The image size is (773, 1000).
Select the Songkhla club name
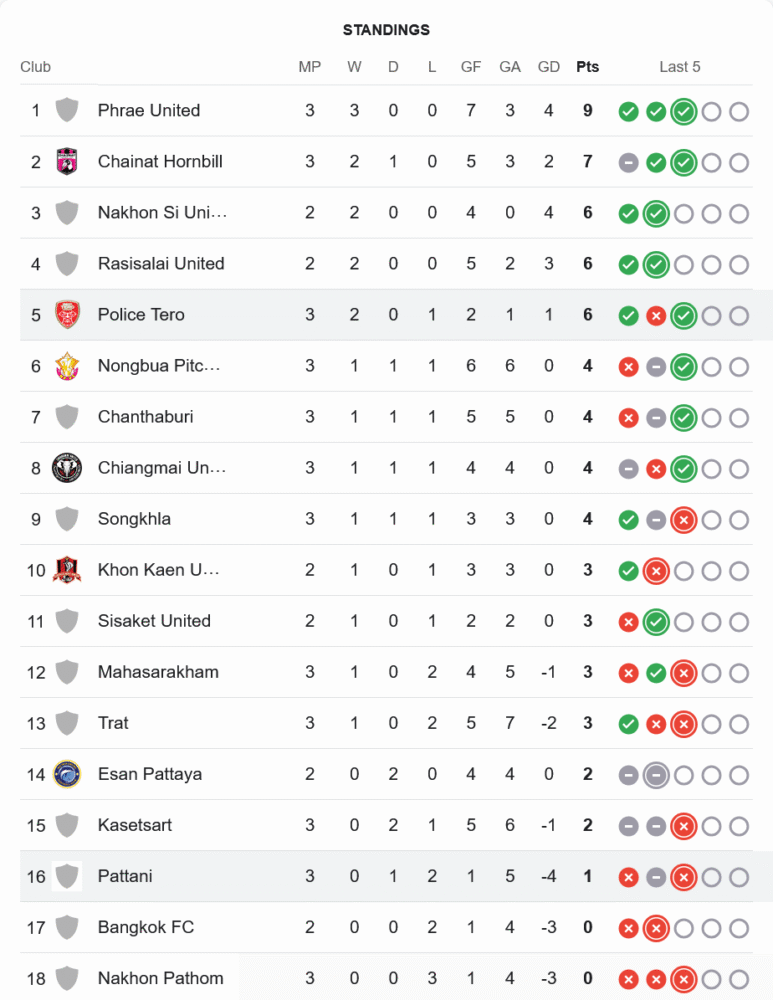click(134, 518)
